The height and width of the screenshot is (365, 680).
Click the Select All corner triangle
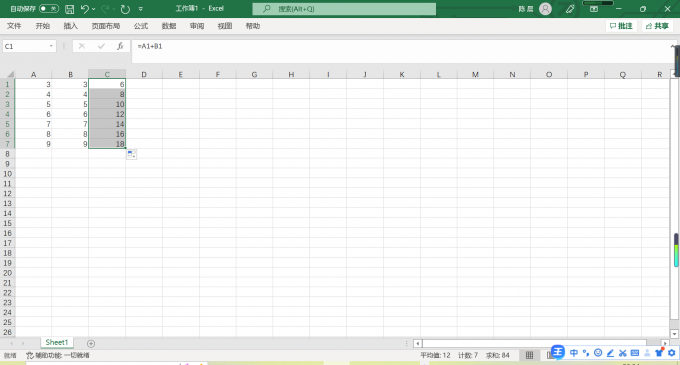click(x=10, y=74)
